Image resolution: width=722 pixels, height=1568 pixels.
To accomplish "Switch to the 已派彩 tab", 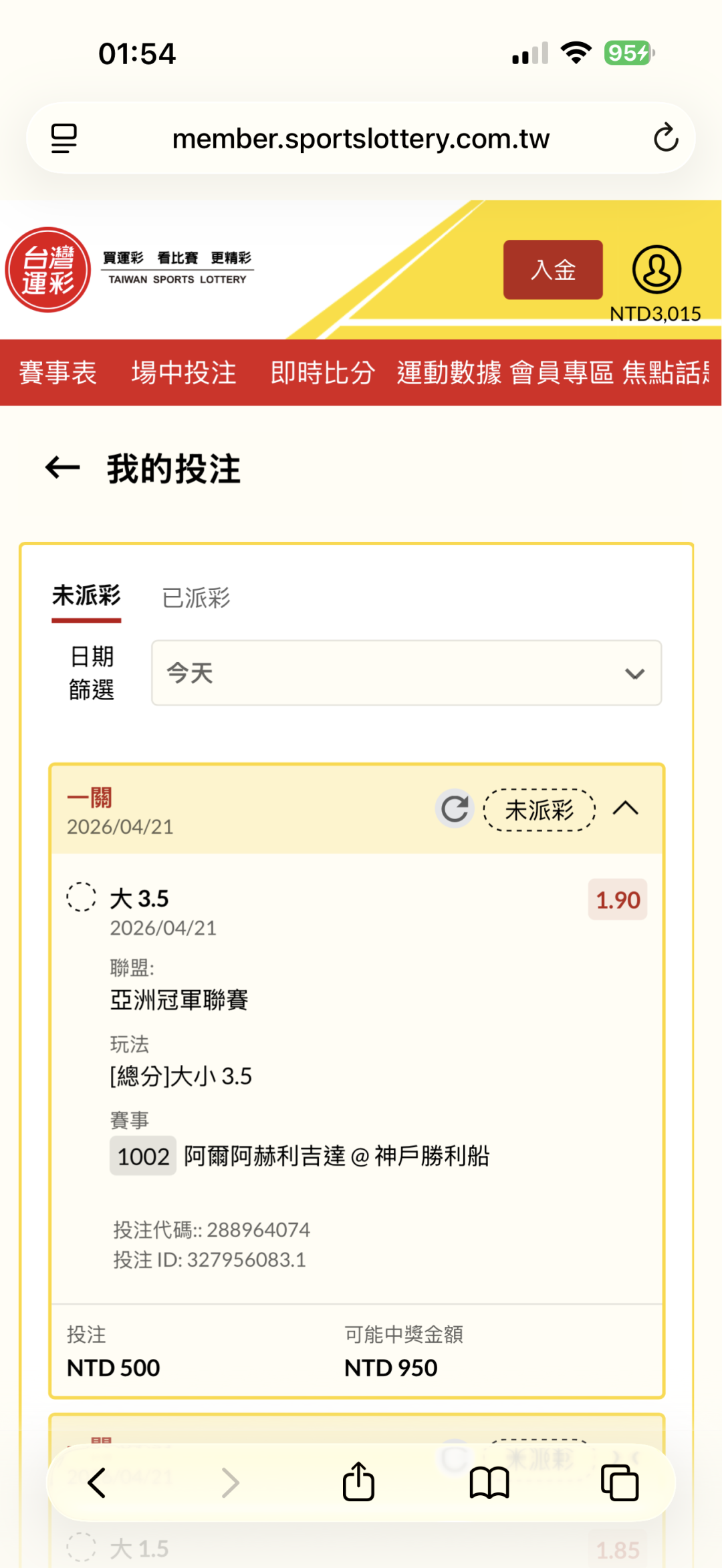I will pos(196,597).
